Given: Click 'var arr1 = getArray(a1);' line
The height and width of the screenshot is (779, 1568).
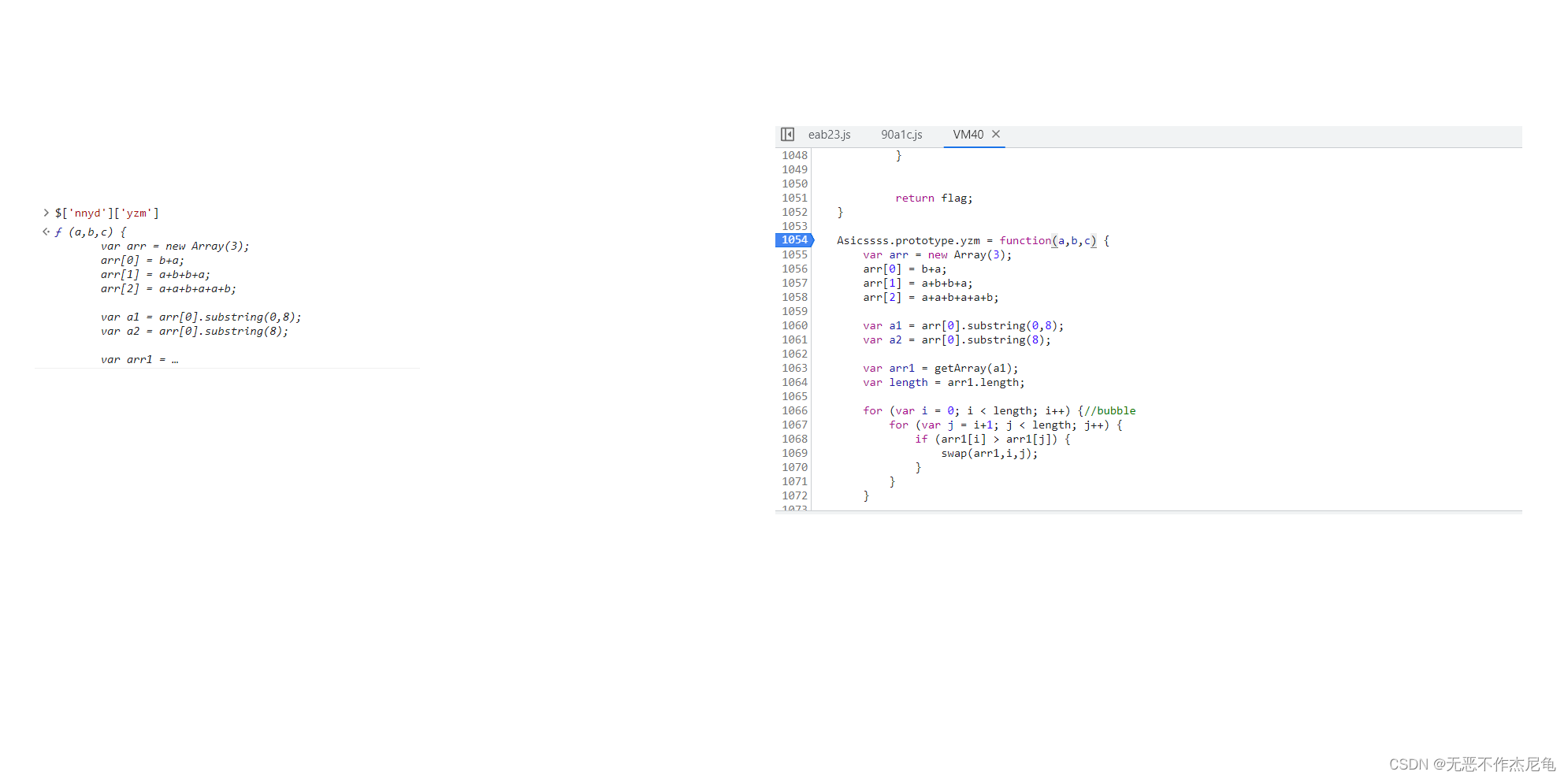Looking at the screenshot, I should [940, 368].
